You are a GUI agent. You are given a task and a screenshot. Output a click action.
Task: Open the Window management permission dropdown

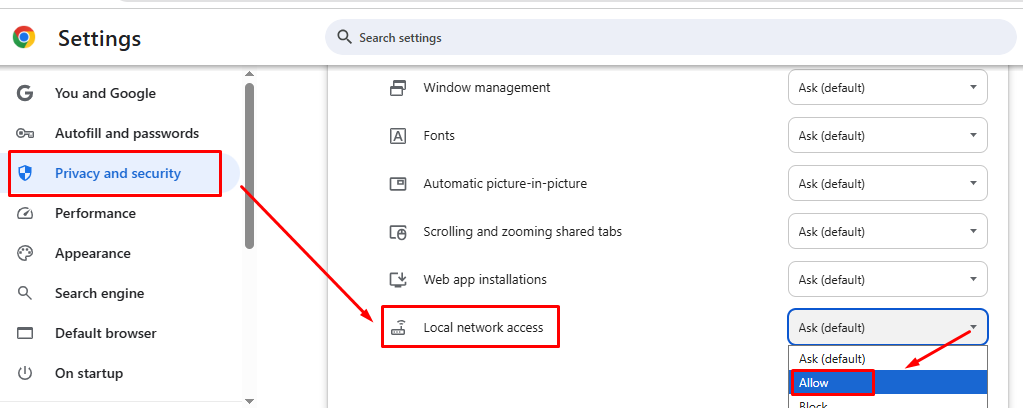(887, 88)
